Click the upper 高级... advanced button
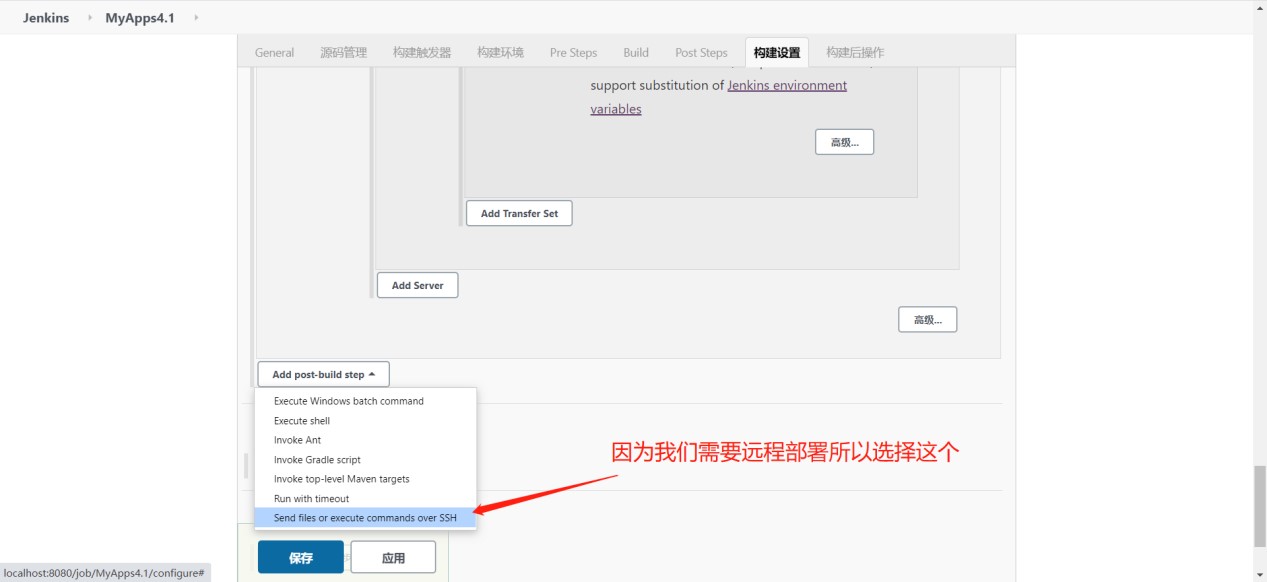Image resolution: width=1267 pixels, height=582 pixels. pos(843,141)
